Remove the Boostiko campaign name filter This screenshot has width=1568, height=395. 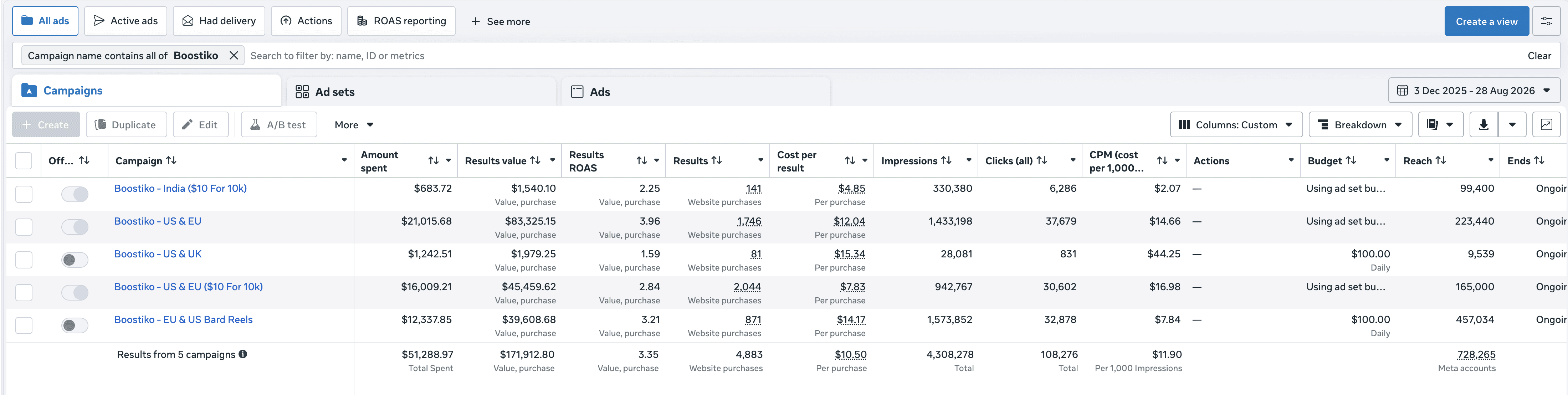point(234,55)
